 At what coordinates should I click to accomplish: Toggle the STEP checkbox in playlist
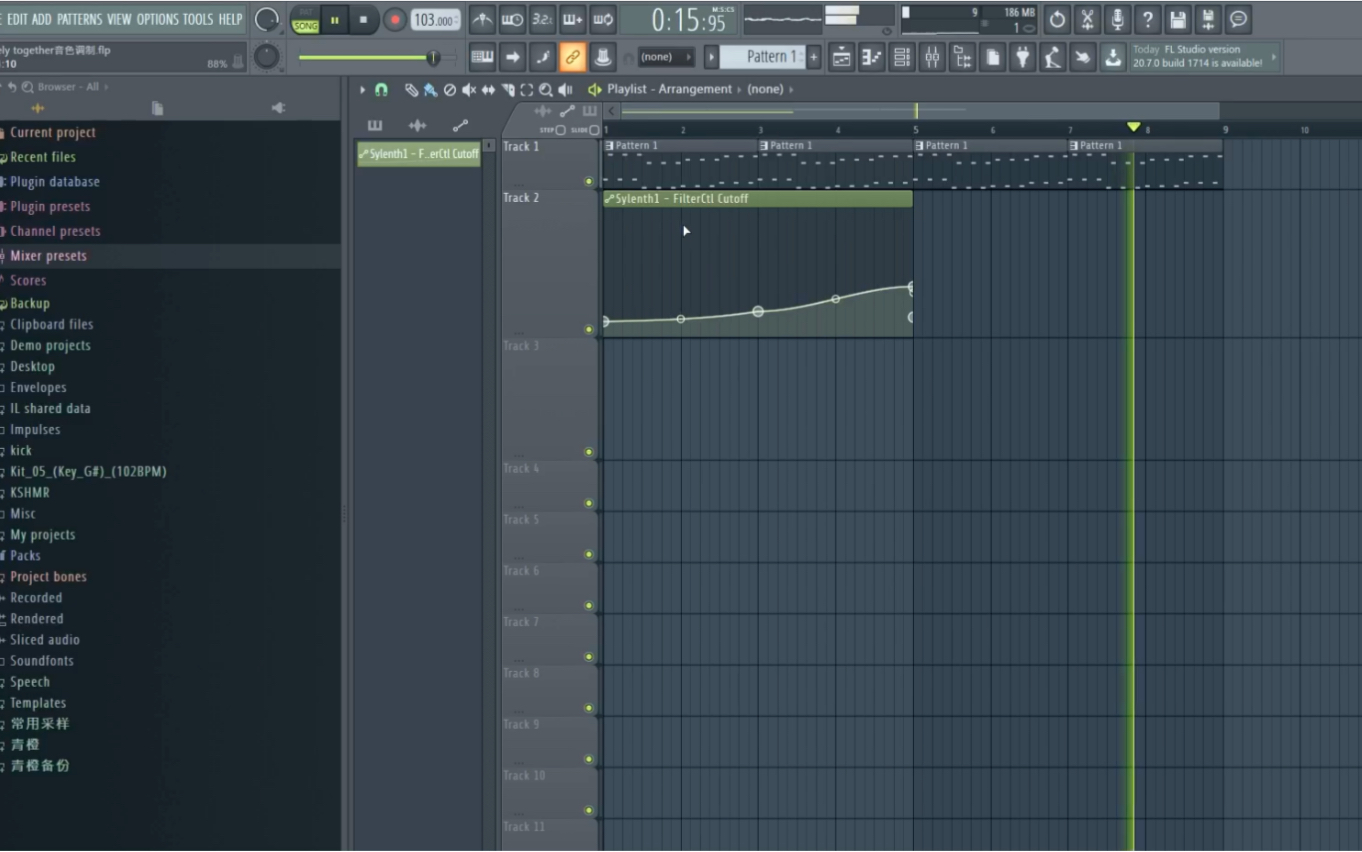[x=560, y=130]
